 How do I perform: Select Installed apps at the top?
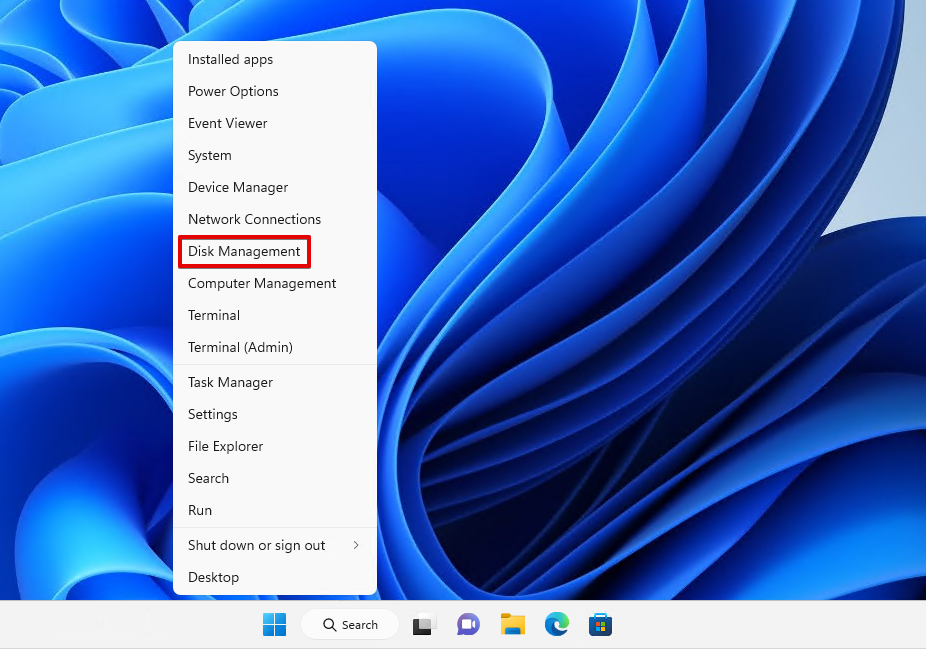click(x=230, y=59)
